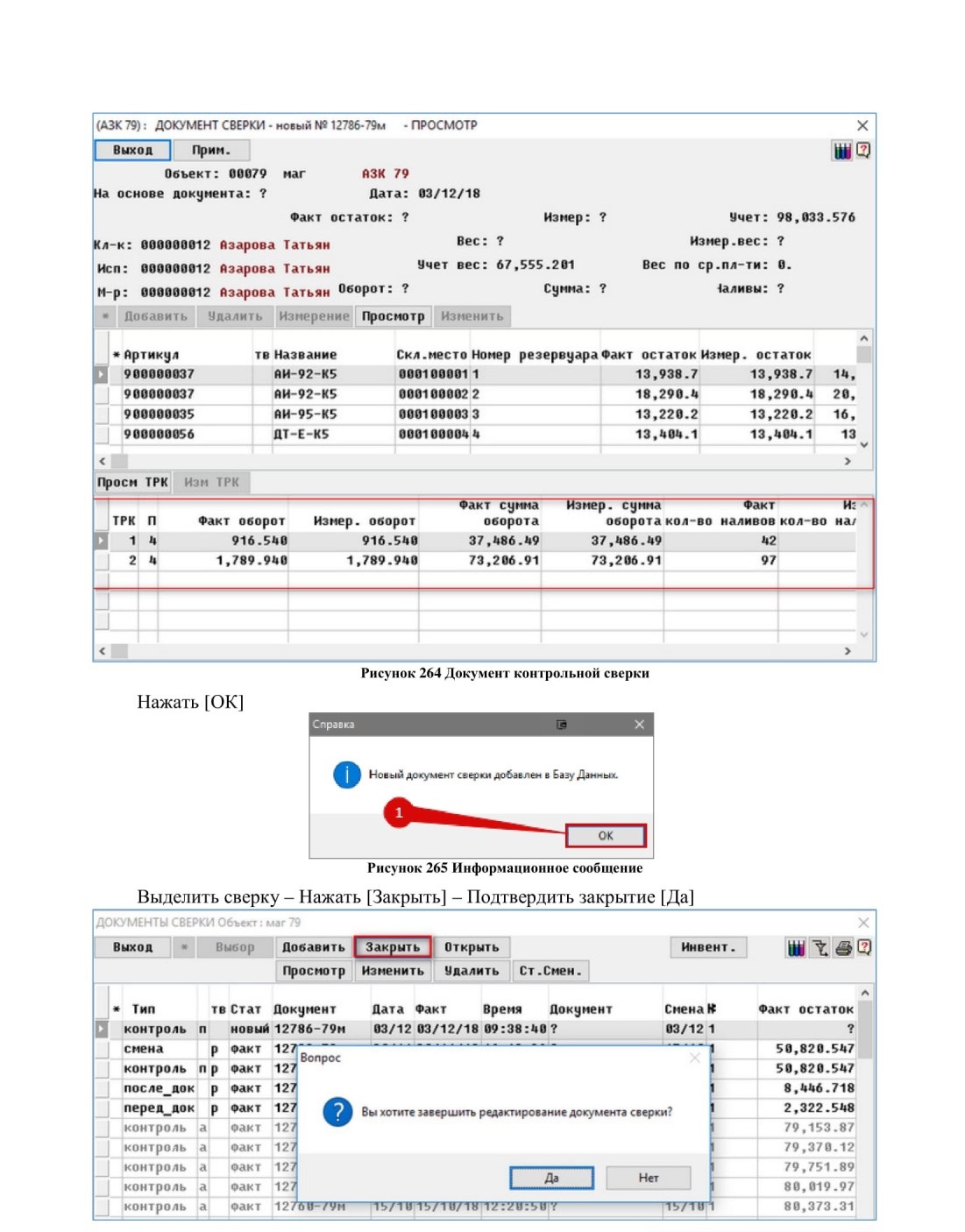Click up arrow of documents list scrollbar
965x1232 pixels.
(864, 994)
